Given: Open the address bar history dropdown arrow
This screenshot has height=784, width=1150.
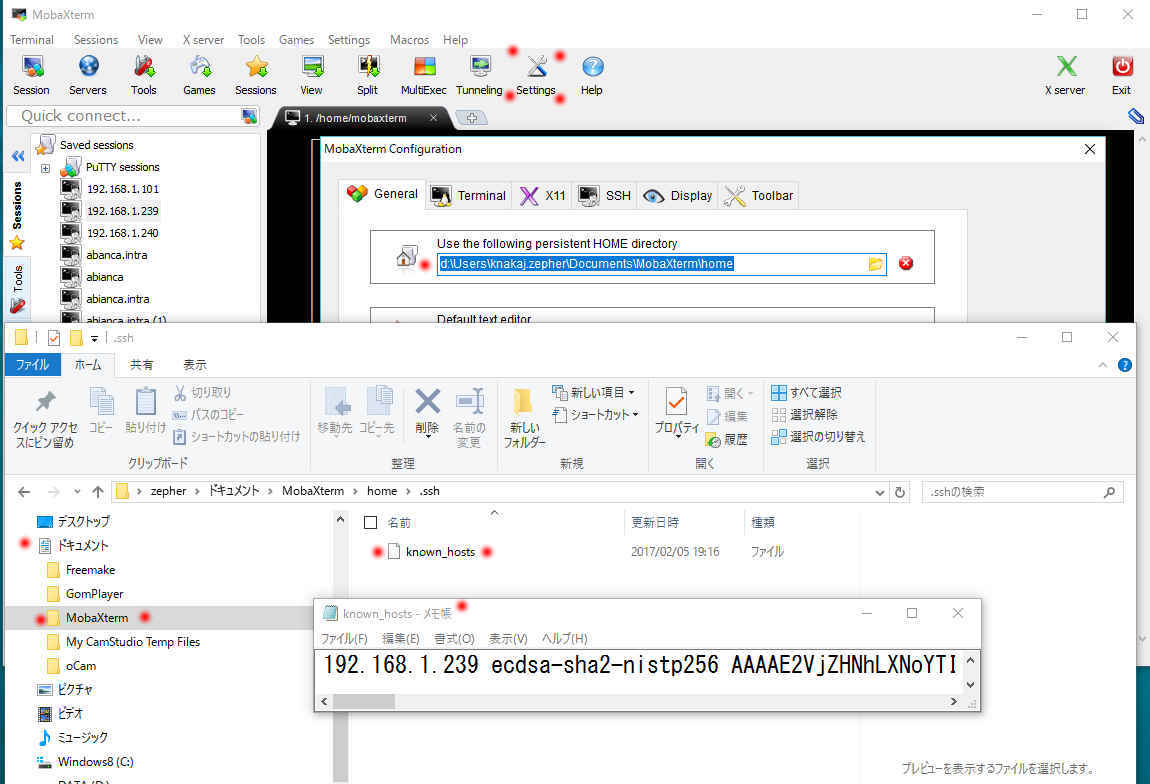Looking at the screenshot, I should tap(879, 492).
